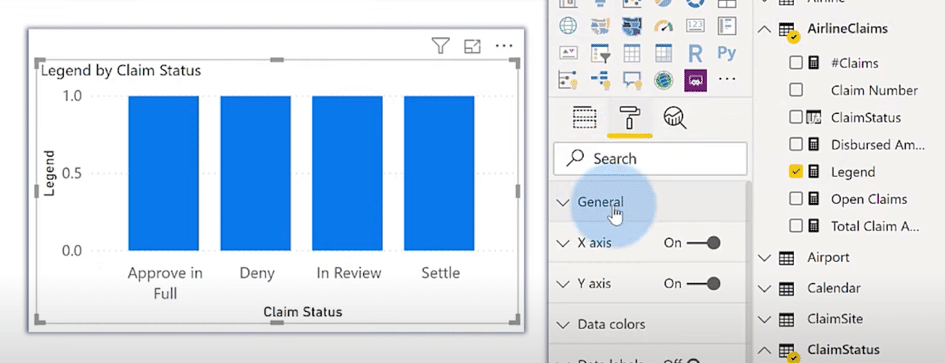
Task: Select the Map globe visual
Action: coord(568,26)
